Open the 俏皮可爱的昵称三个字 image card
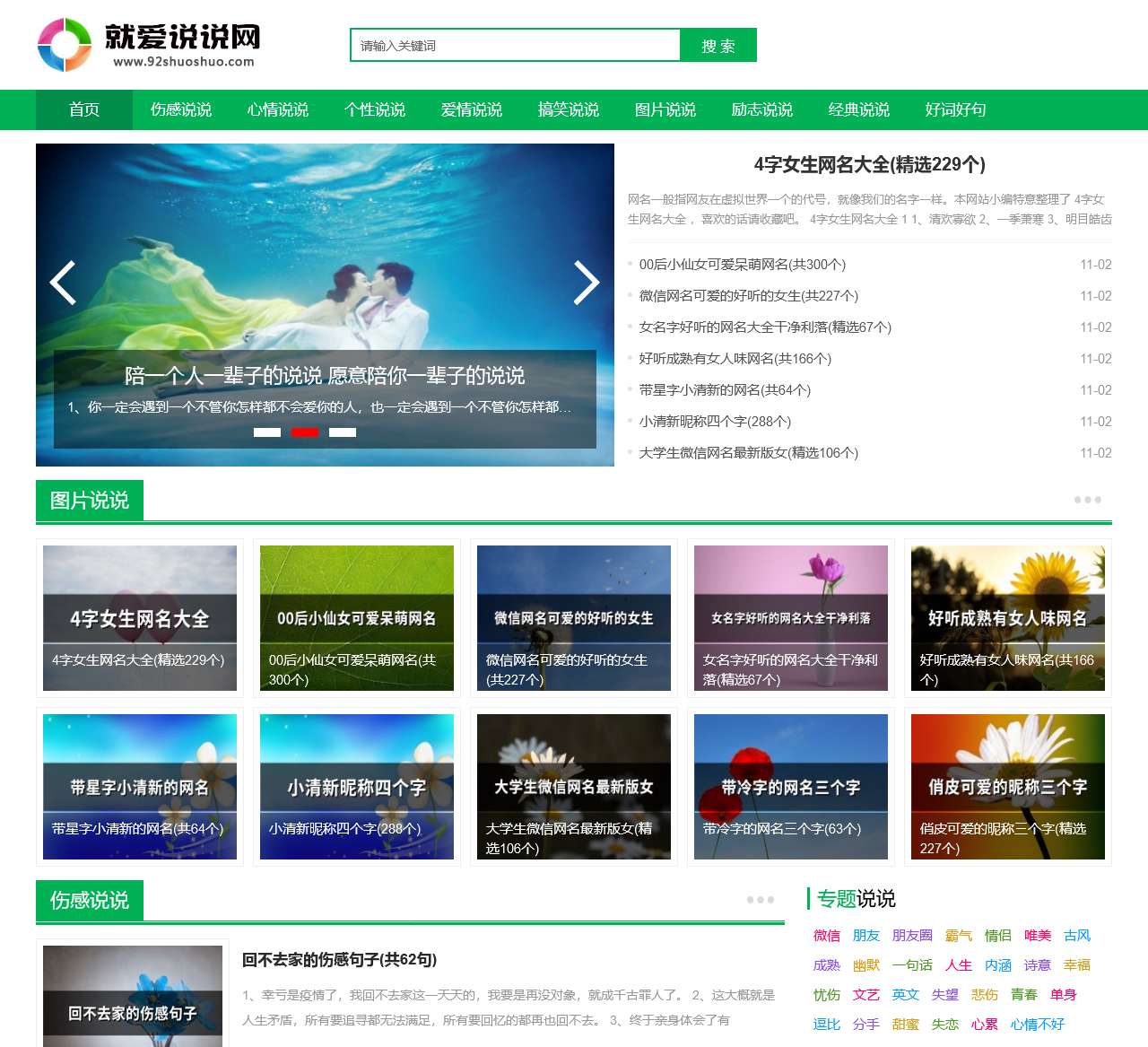Viewport: 1148px width, 1047px height. click(1008, 787)
